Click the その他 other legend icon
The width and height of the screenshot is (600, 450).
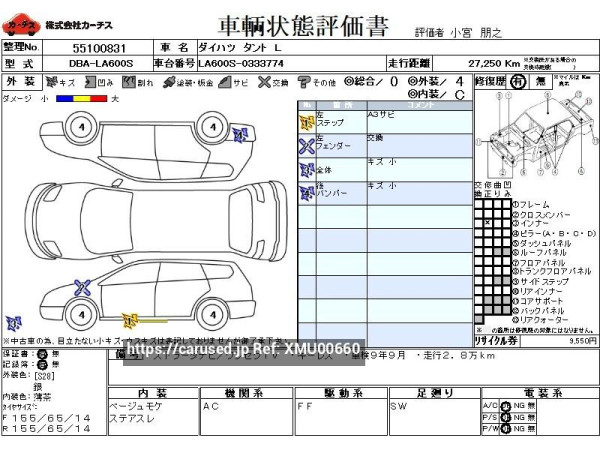304,82
